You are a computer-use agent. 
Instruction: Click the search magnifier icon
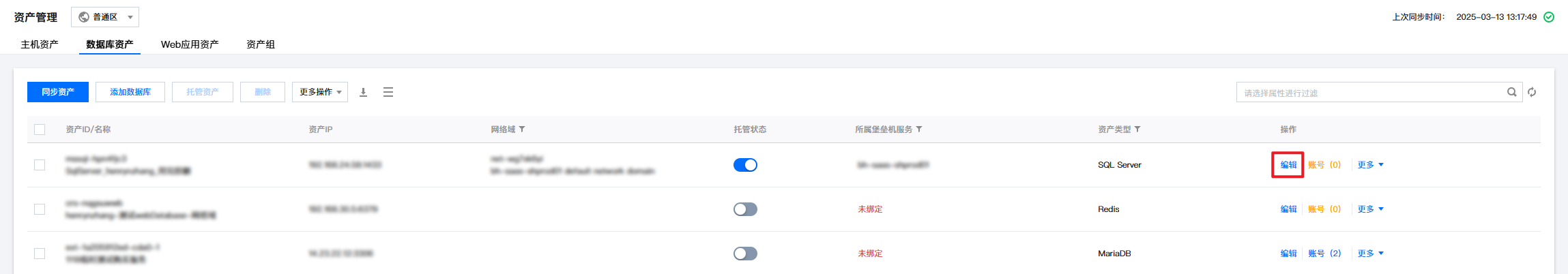[1512, 92]
